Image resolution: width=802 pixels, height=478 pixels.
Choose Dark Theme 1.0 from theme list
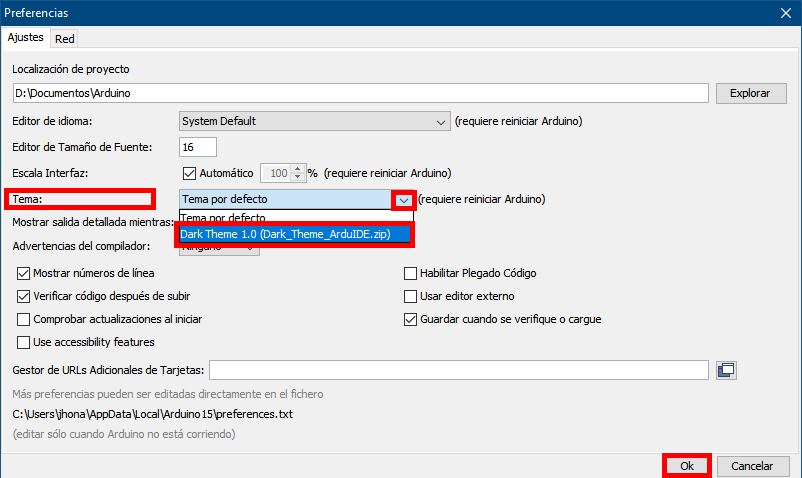tap(295, 234)
